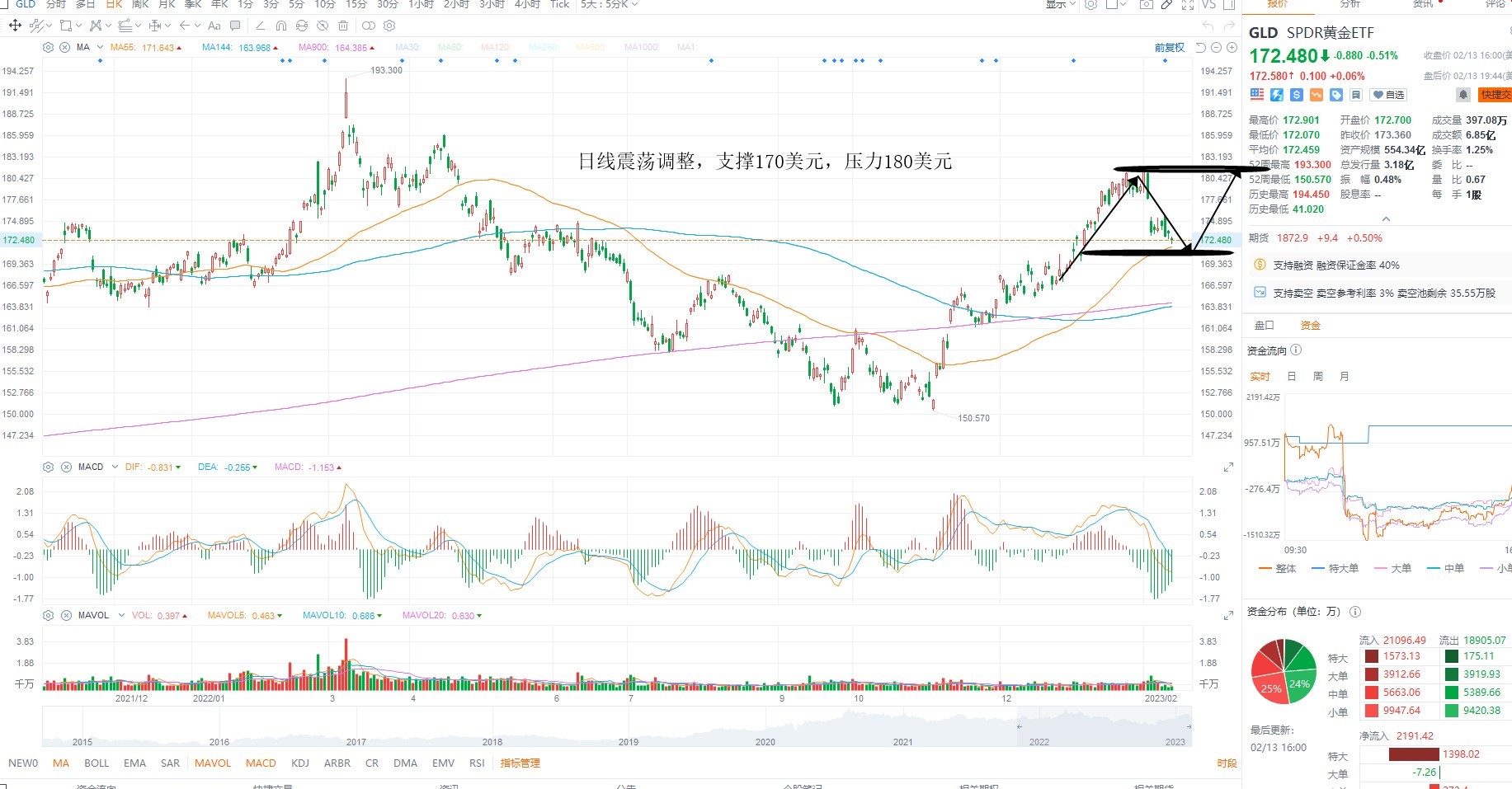1512x789 pixels.
Task: Open 指标管理 indicator manager
Action: (x=520, y=763)
